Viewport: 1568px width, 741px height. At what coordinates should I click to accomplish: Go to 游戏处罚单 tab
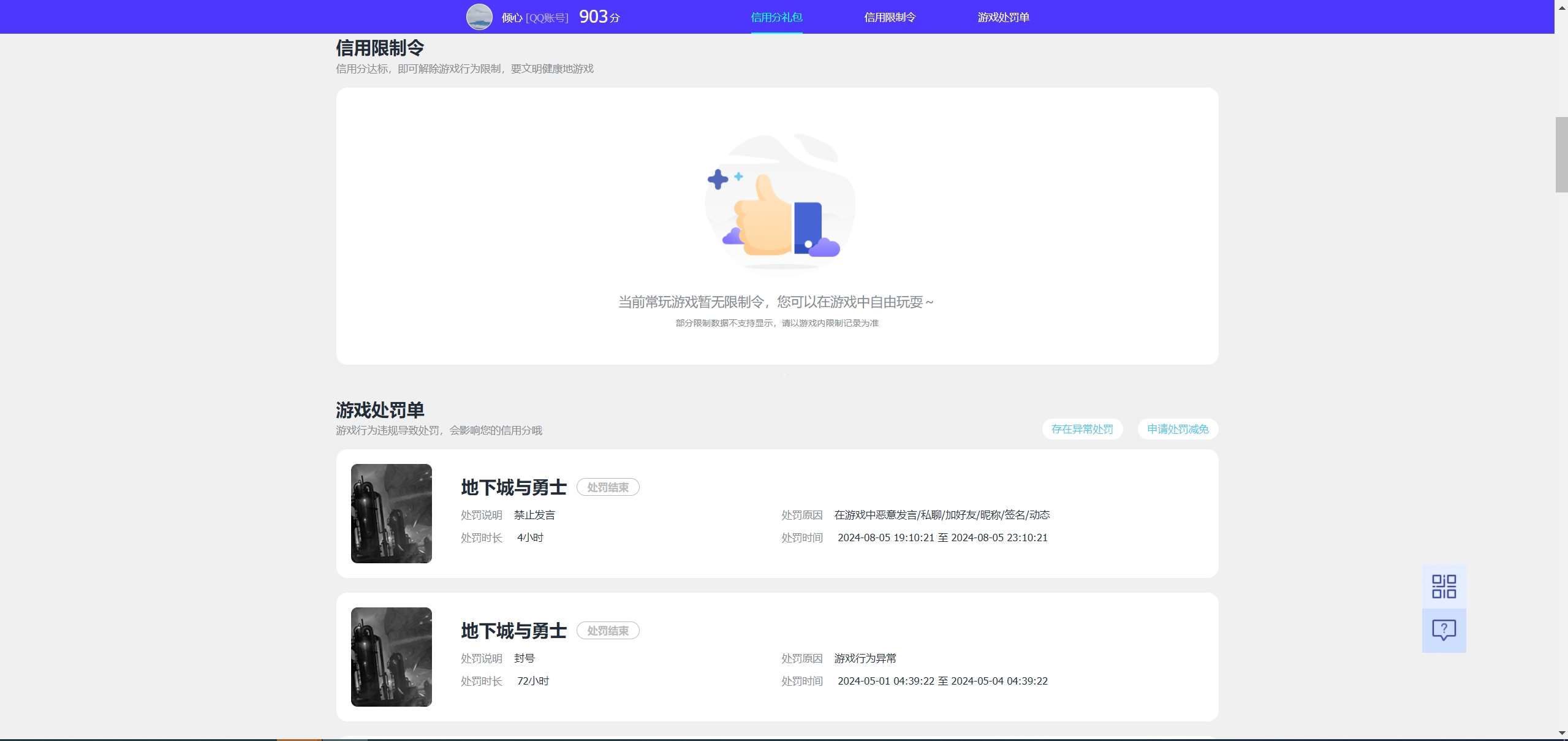pos(1003,17)
